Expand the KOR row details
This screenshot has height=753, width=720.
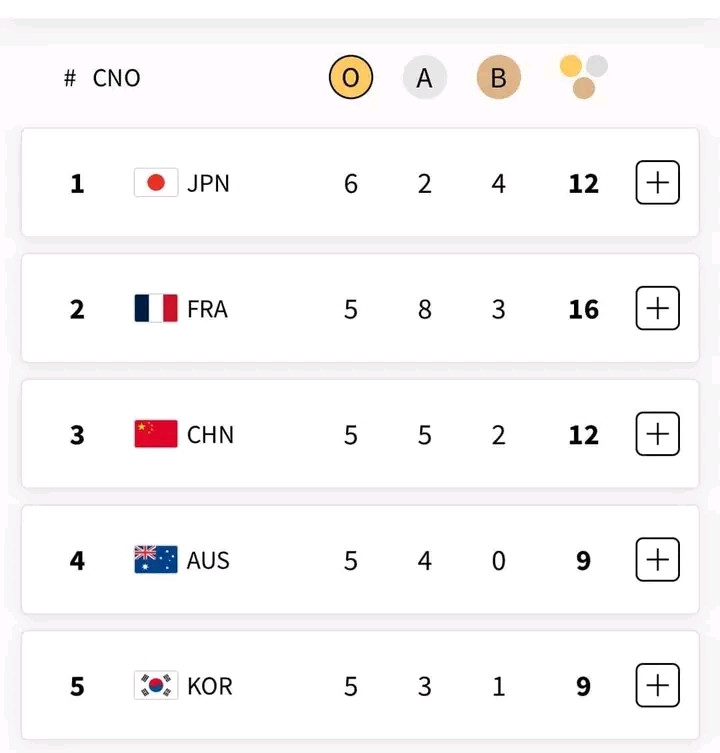click(x=657, y=685)
